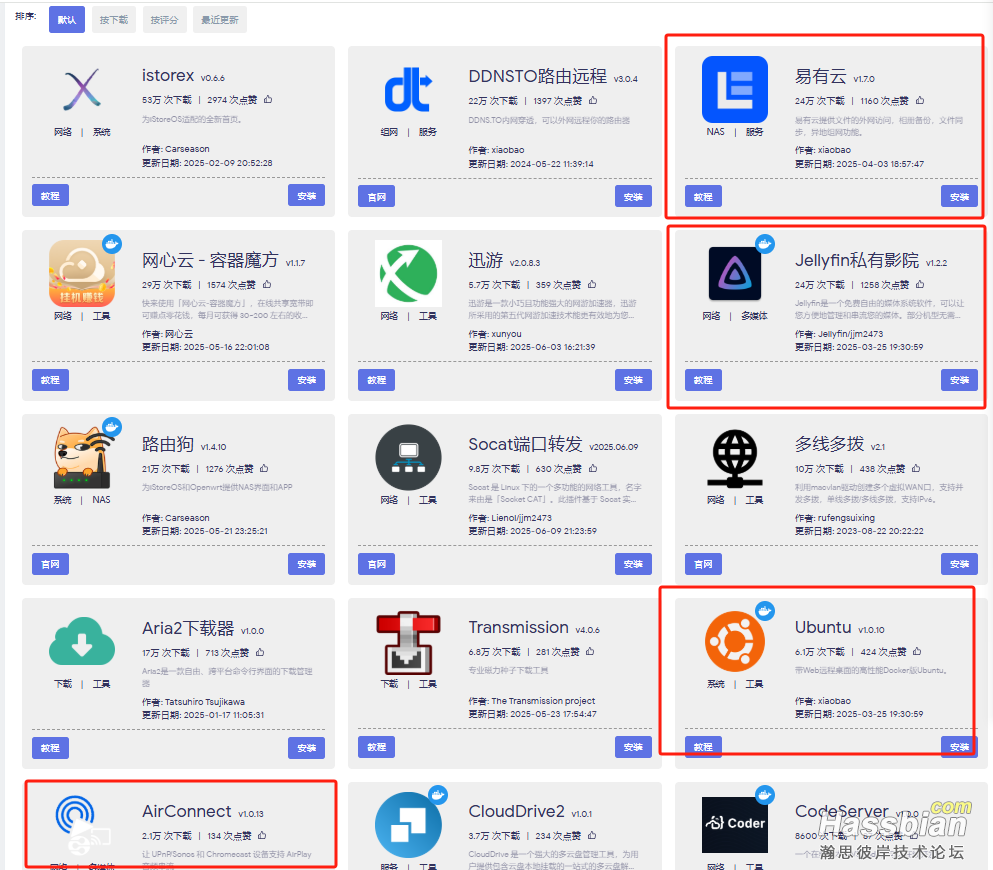Open the istorex app icon

tap(82, 89)
